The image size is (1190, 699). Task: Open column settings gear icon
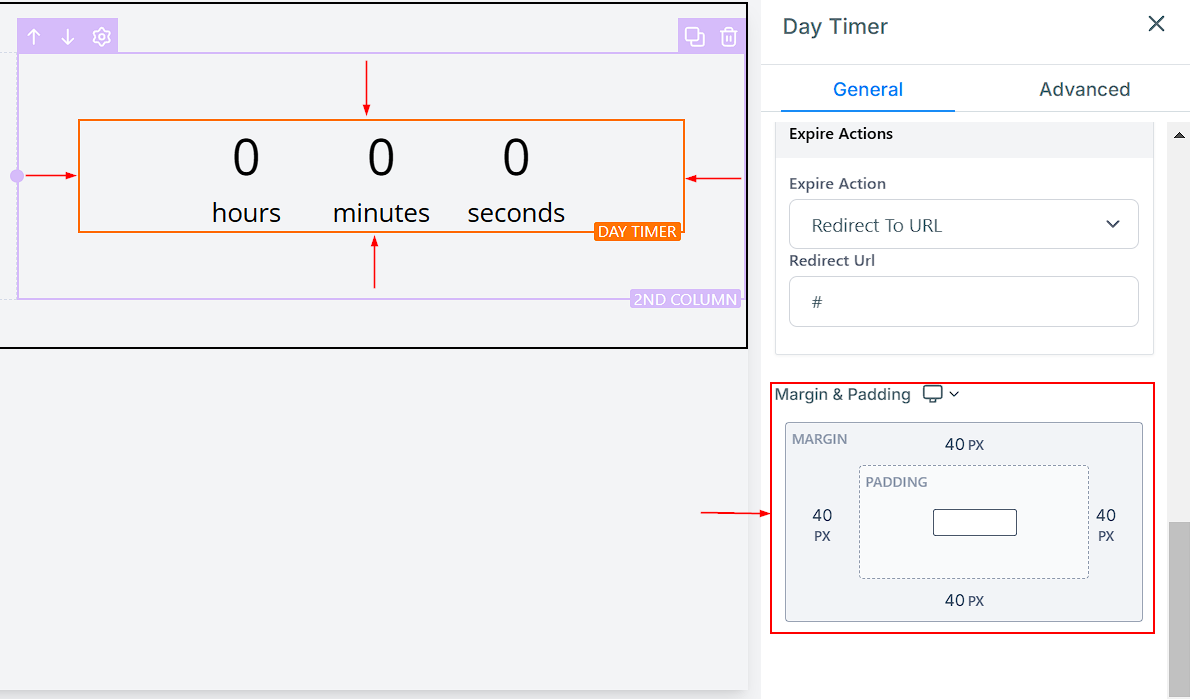click(x=101, y=37)
